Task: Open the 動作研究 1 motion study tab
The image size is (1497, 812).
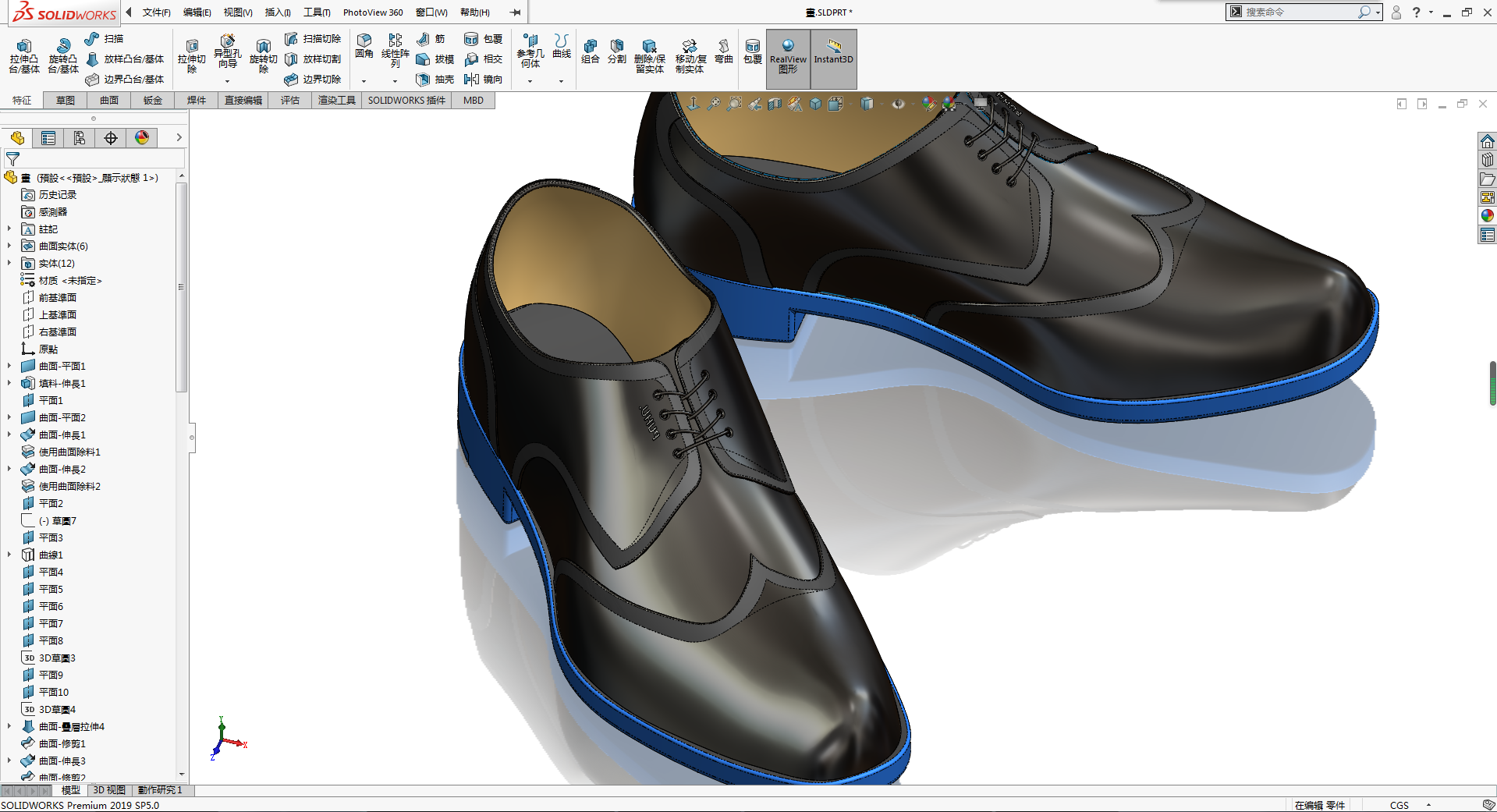Action: click(x=160, y=790)
